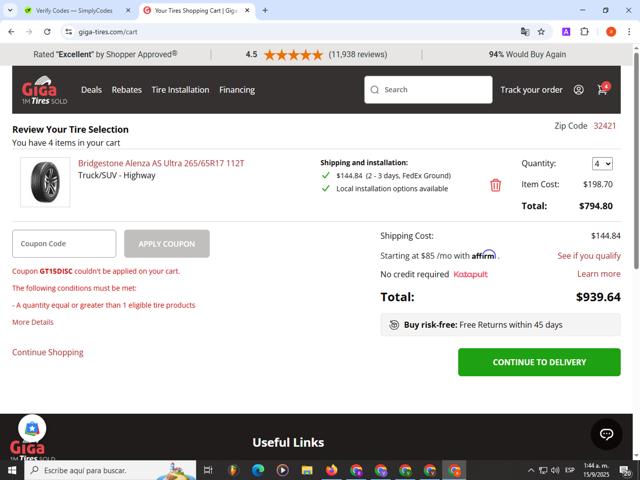Open the Quantity dropdown
The image size is (640, 480).
coord(602,164)
